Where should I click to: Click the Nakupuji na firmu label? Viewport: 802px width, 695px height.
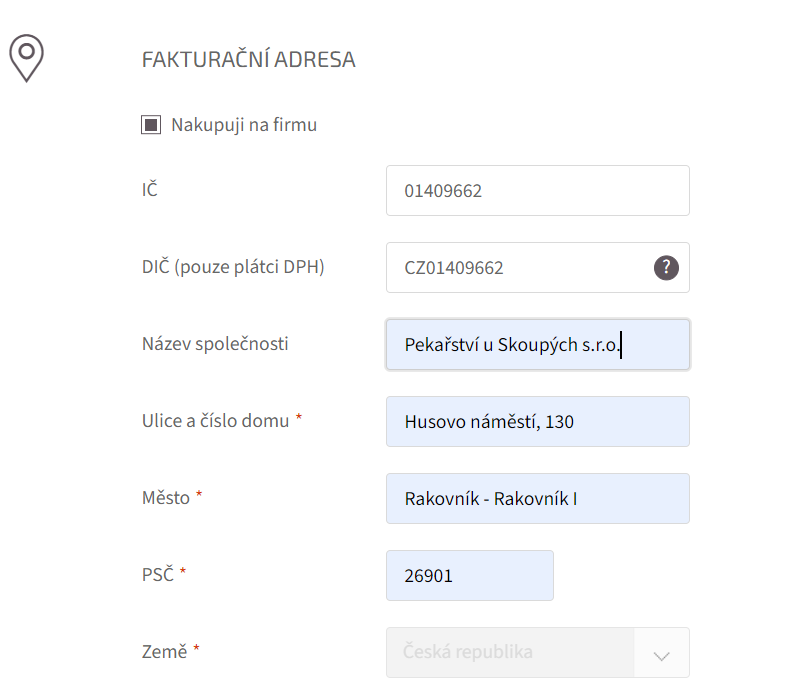[x=244, y=125]
